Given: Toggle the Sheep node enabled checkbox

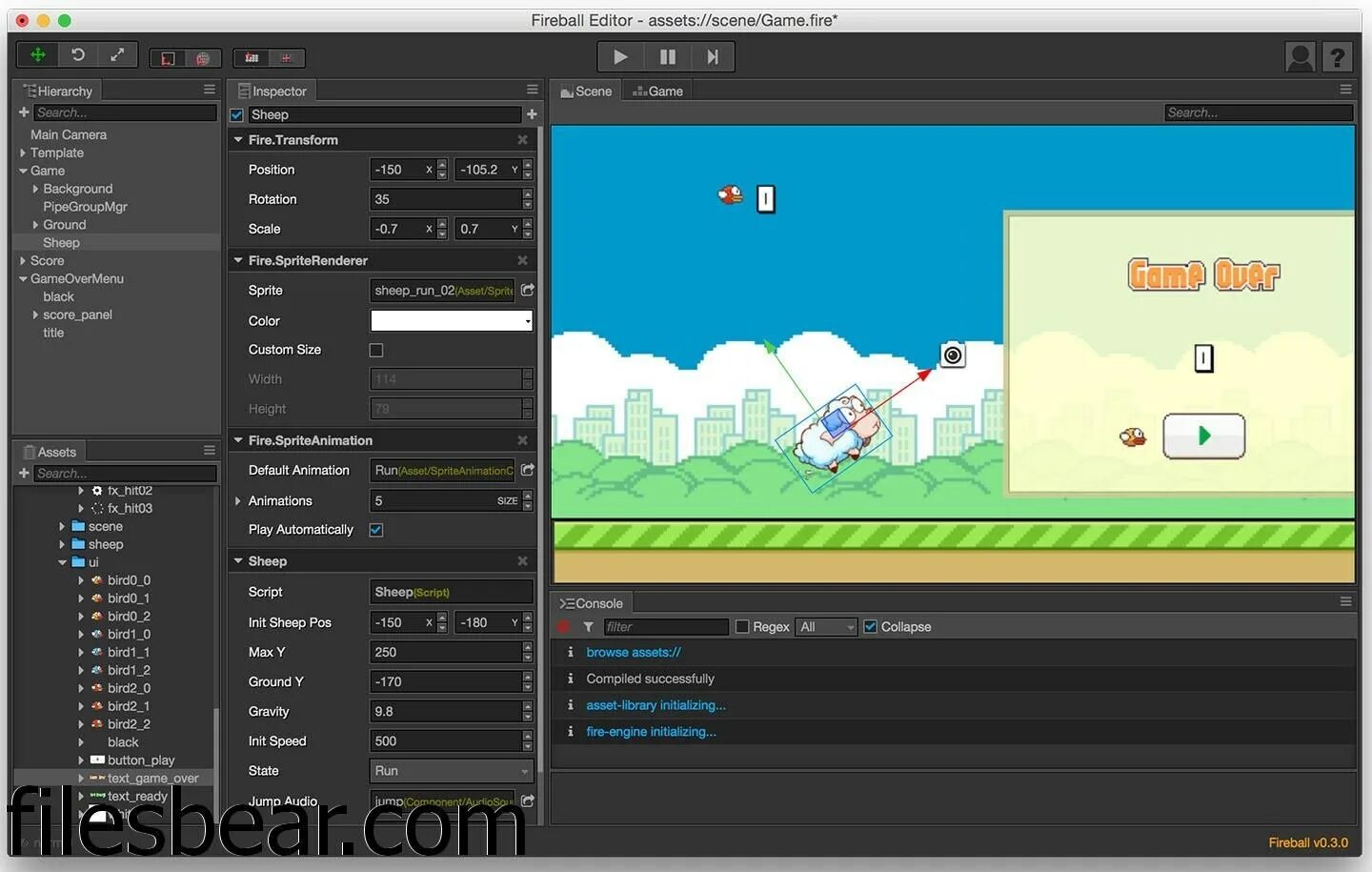Looking at the screenshot, I should 236,115.
